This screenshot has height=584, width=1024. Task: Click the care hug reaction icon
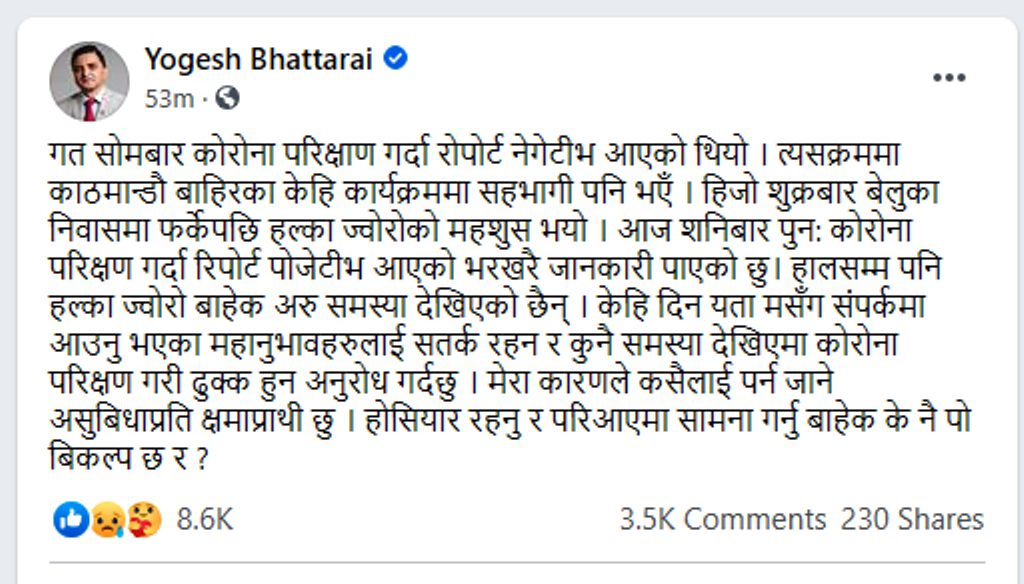[x=144, y=520]
